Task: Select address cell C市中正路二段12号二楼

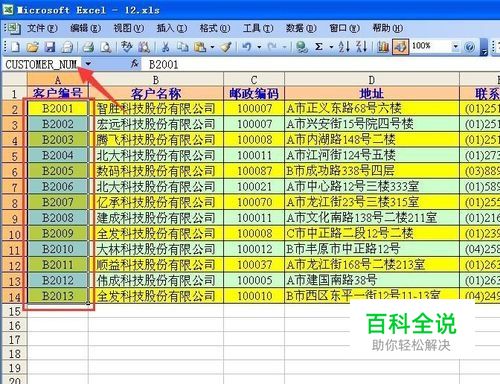Action: pos(372,233)
